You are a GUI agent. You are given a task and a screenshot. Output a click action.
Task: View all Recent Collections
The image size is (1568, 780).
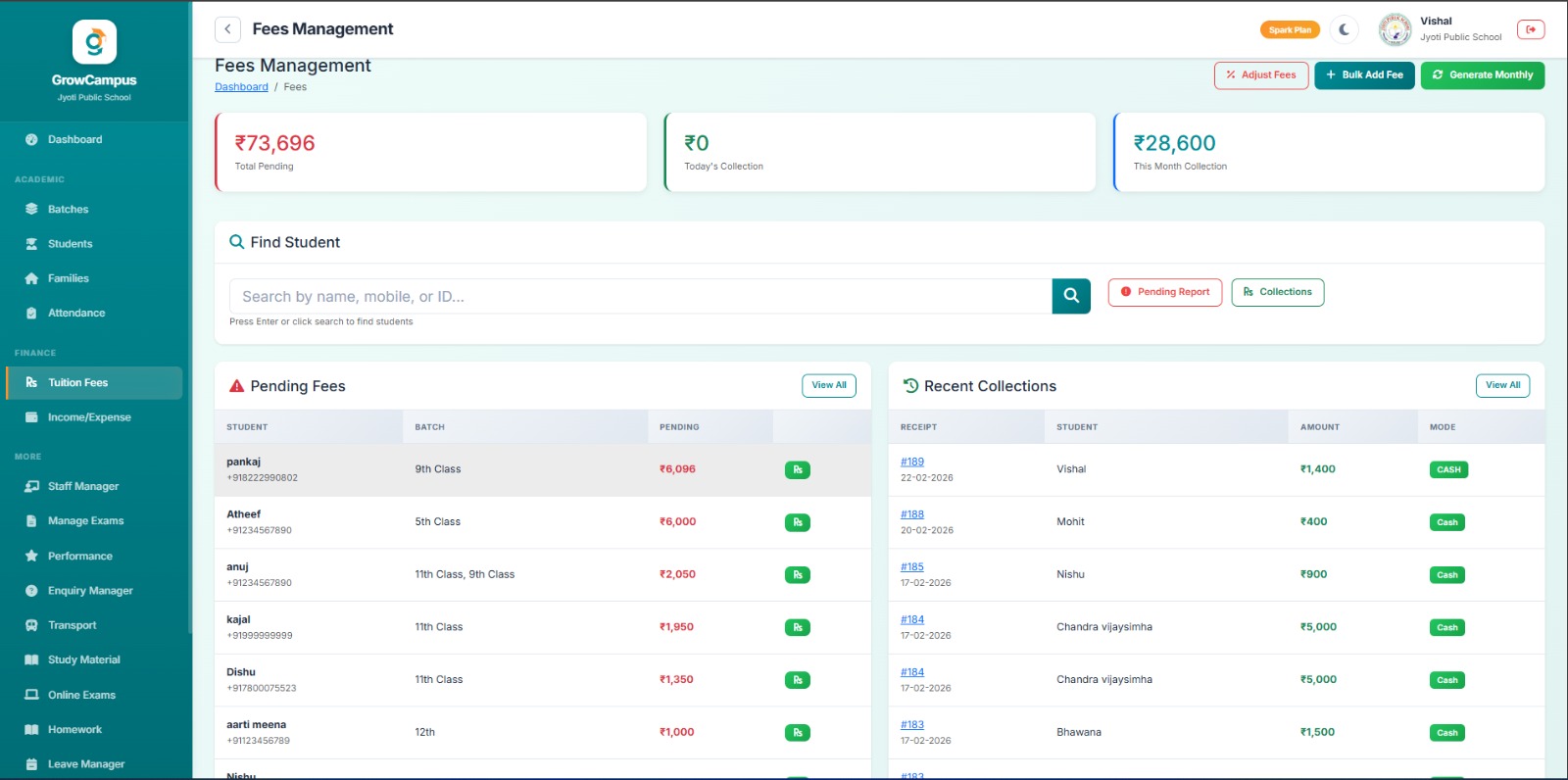[x=1501, y=386]
